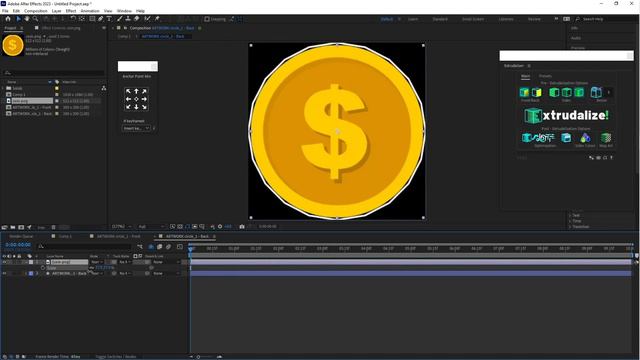Image resolution: width=640 pixels, height=360 pixels.
Task: Select the Type text tool
Action: click(x=109, y=19)
